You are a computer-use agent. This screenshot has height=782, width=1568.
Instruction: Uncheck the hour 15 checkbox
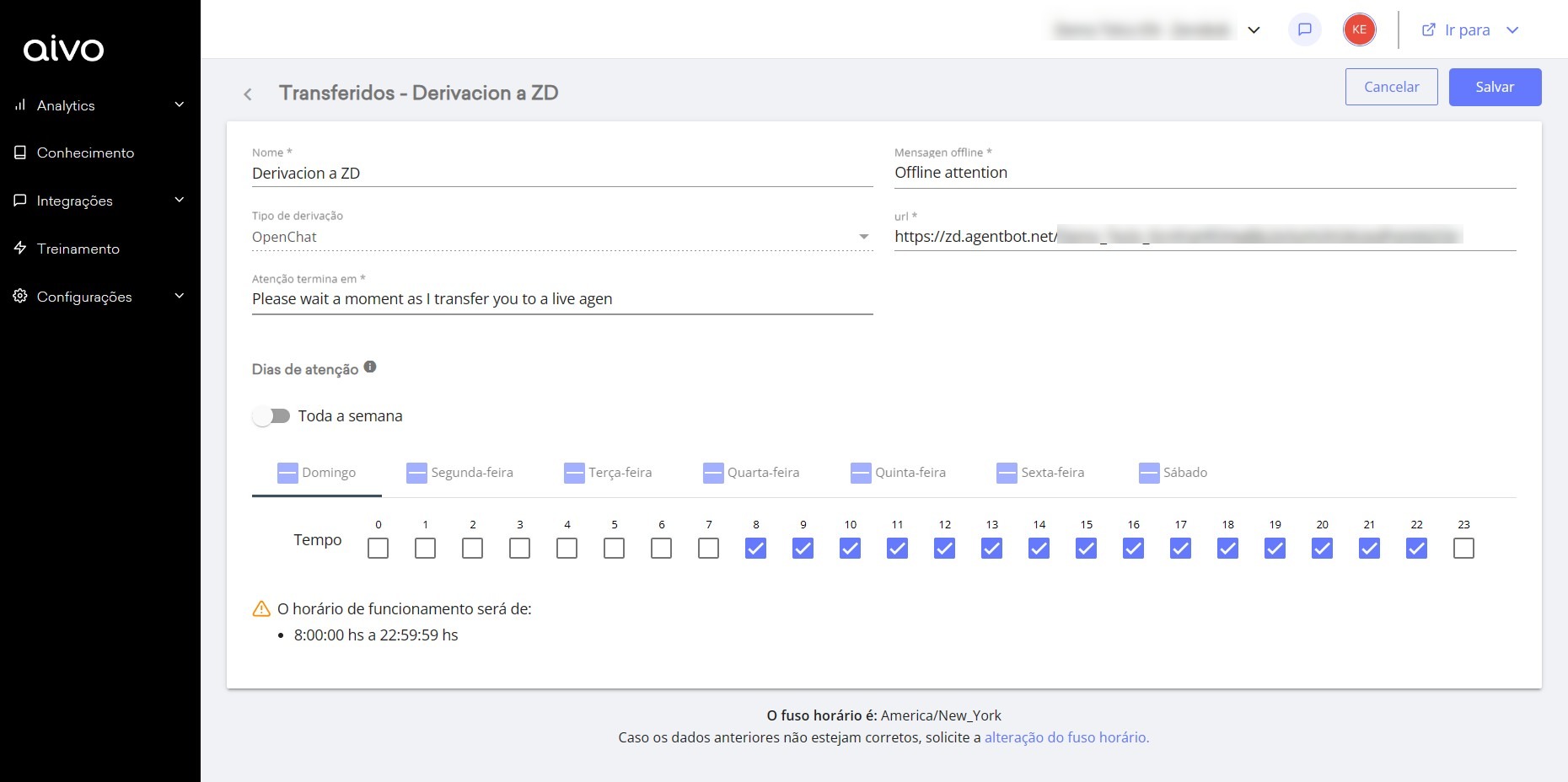tap(1087, 549)
